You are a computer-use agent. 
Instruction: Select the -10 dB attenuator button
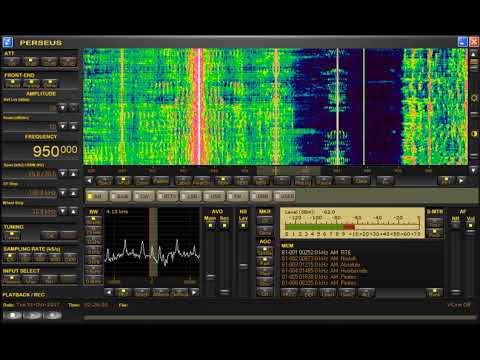pyautogui.click(x=31, y=62)
